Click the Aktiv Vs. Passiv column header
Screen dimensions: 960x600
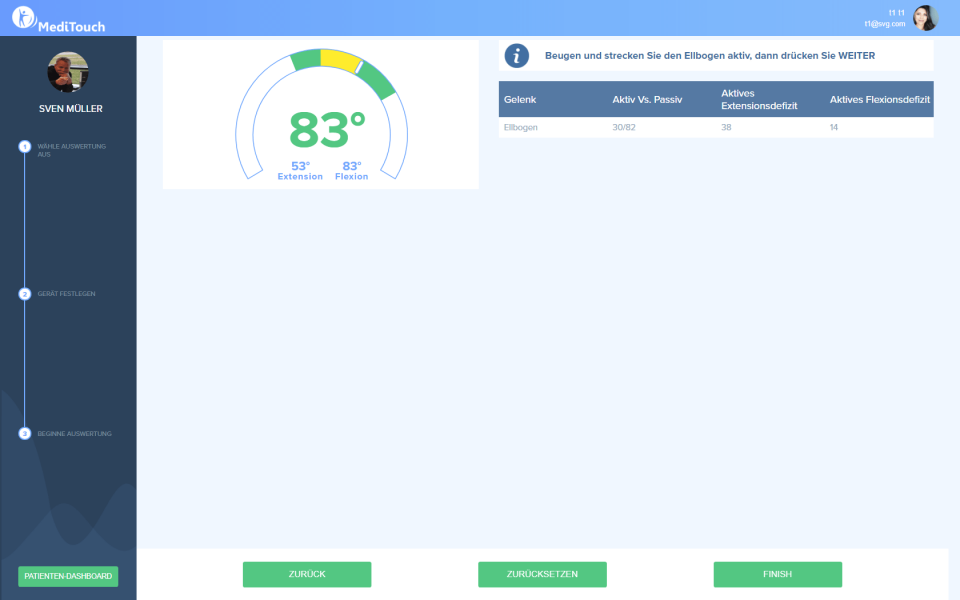point(647,100)
